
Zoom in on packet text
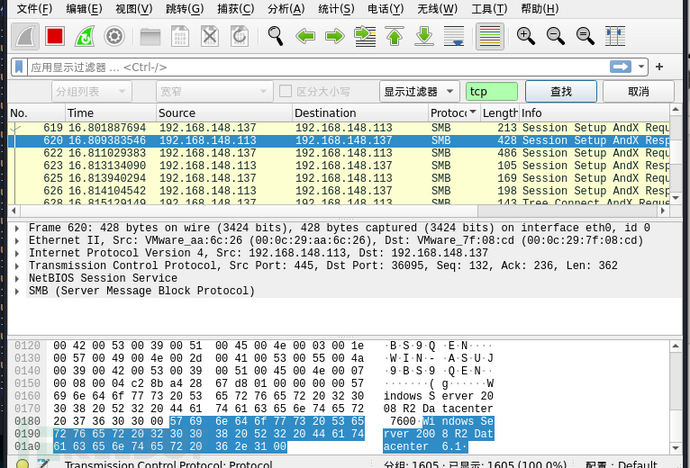(526, 36)
